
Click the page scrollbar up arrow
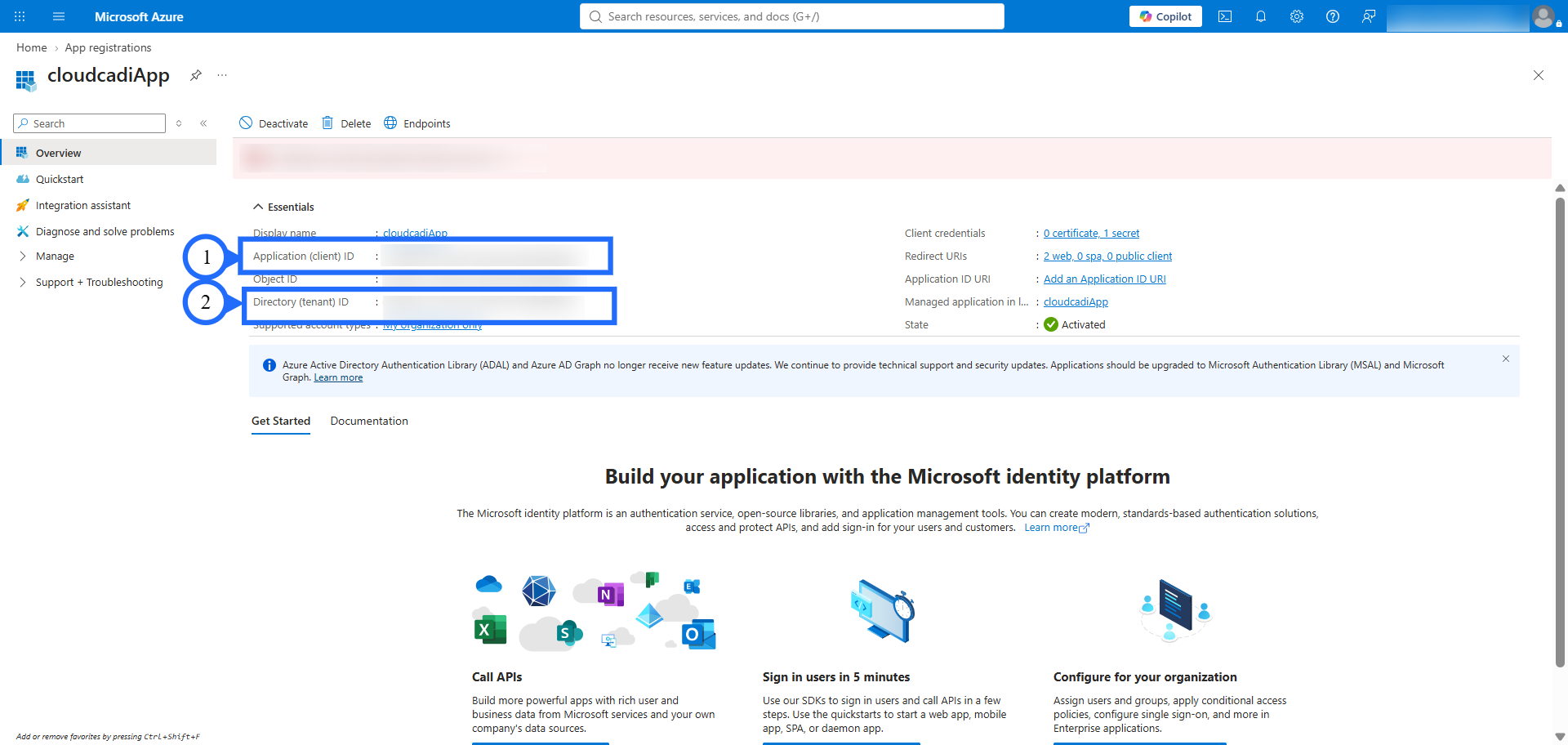1560,188
